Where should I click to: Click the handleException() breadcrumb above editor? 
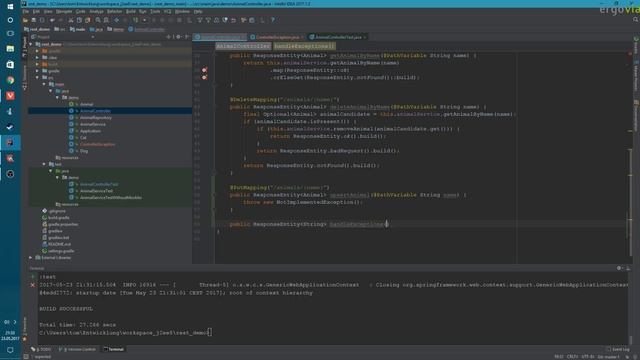[x=304, y=46]
